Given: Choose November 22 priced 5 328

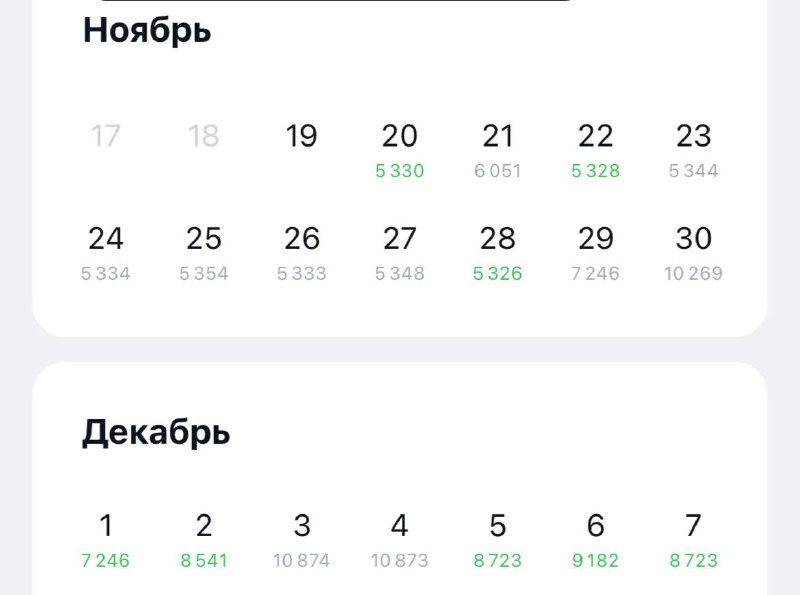Looking at the screenshot, I should click(596, 148).
